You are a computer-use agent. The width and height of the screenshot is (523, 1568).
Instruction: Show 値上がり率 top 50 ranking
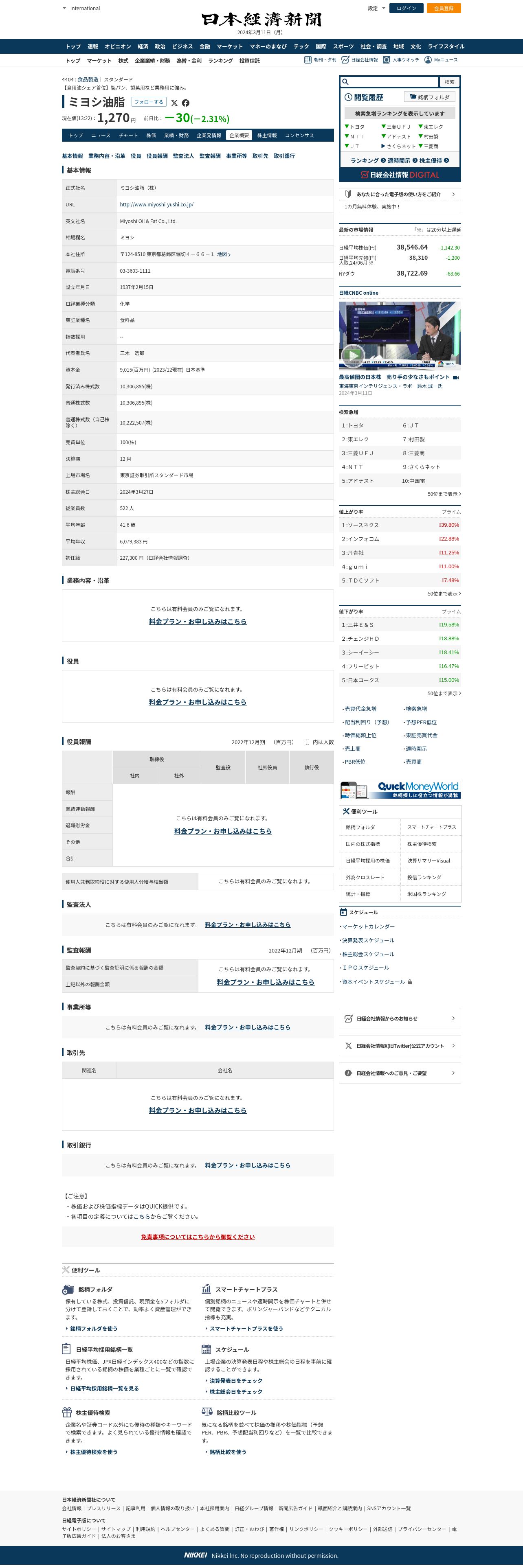[444, 593]
